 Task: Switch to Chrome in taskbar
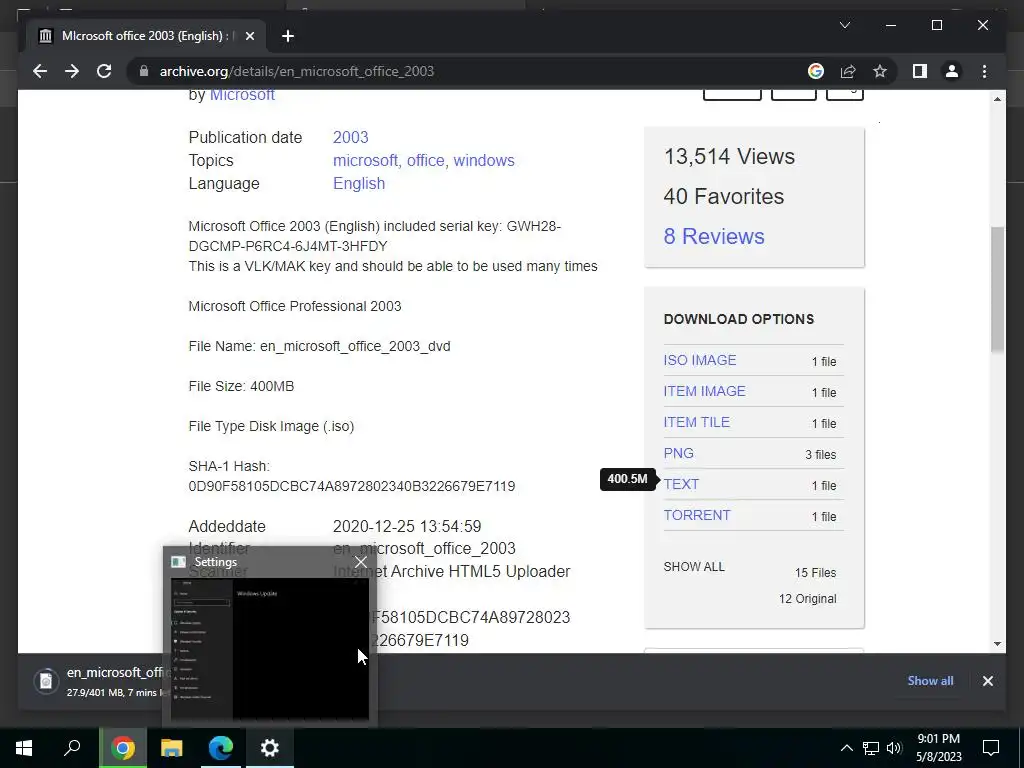coord(122,748)
